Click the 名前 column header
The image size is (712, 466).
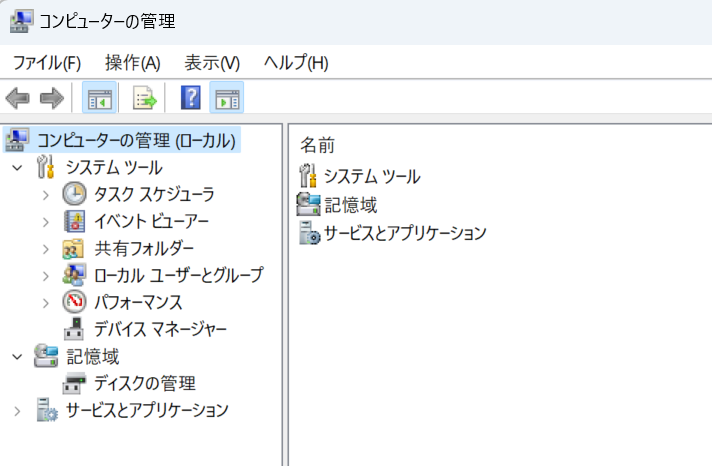[317, 145]
